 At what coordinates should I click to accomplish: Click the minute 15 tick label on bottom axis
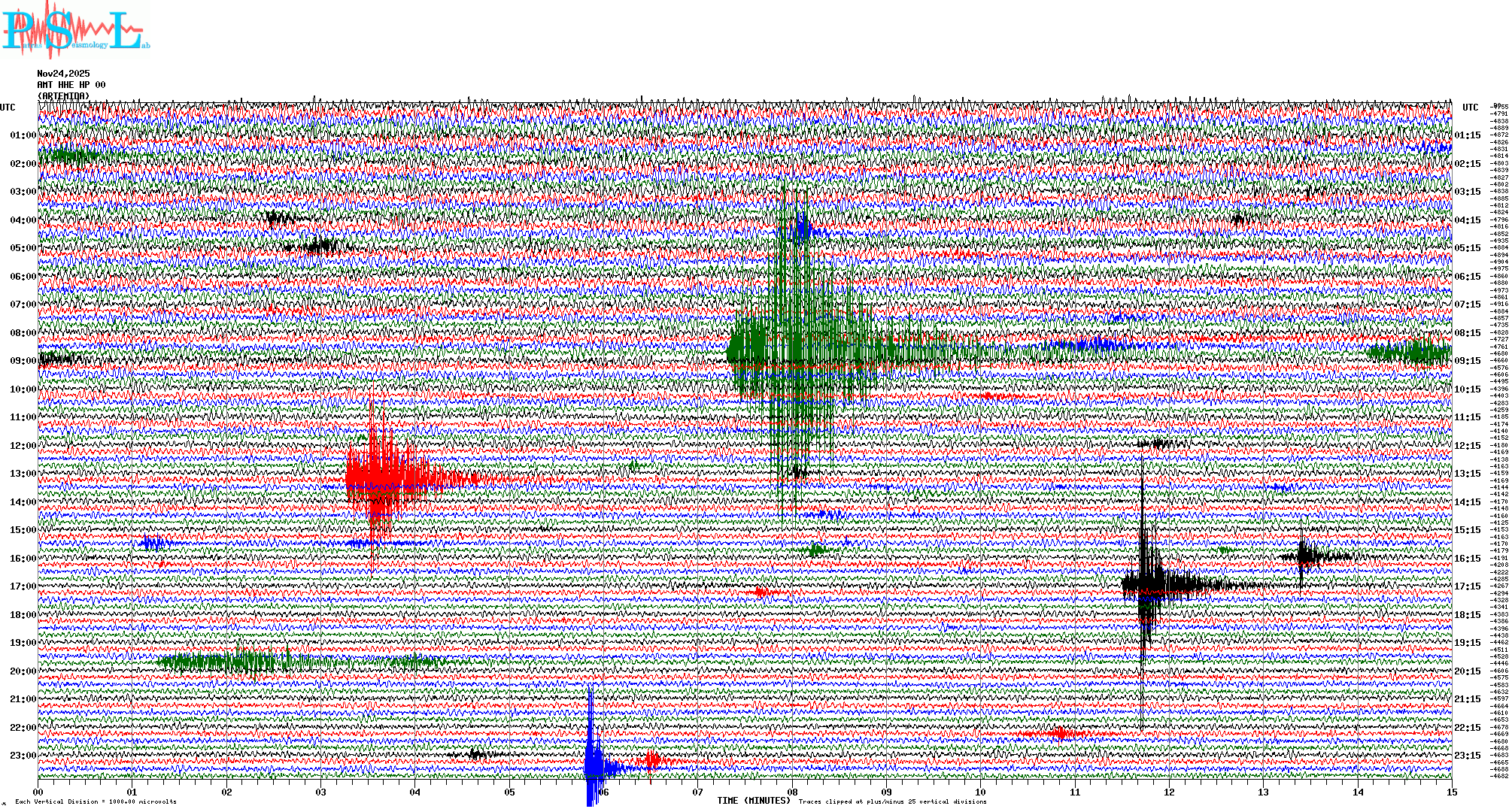(x=1451, y=792)
